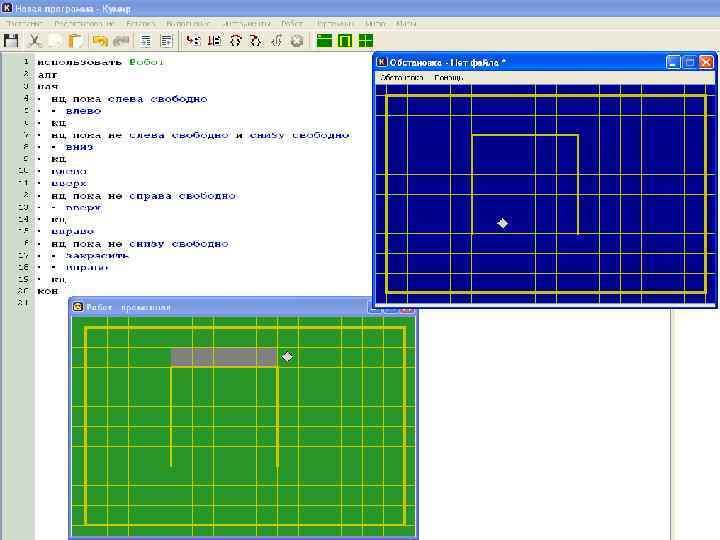
Task: Minimize the Обстановка window
Action: tap(673, 62)
